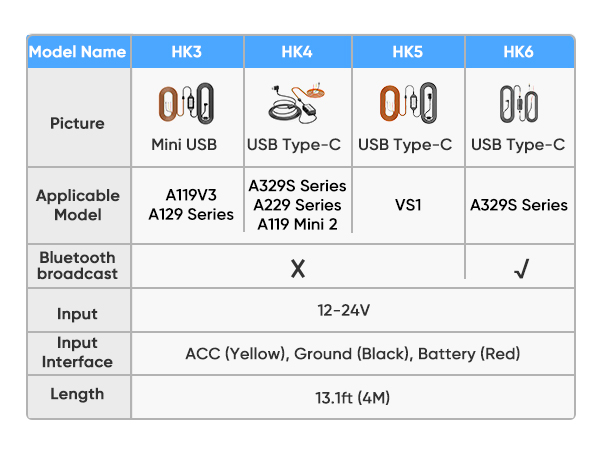Select the HK3 column header

click(x=187, y=52)
